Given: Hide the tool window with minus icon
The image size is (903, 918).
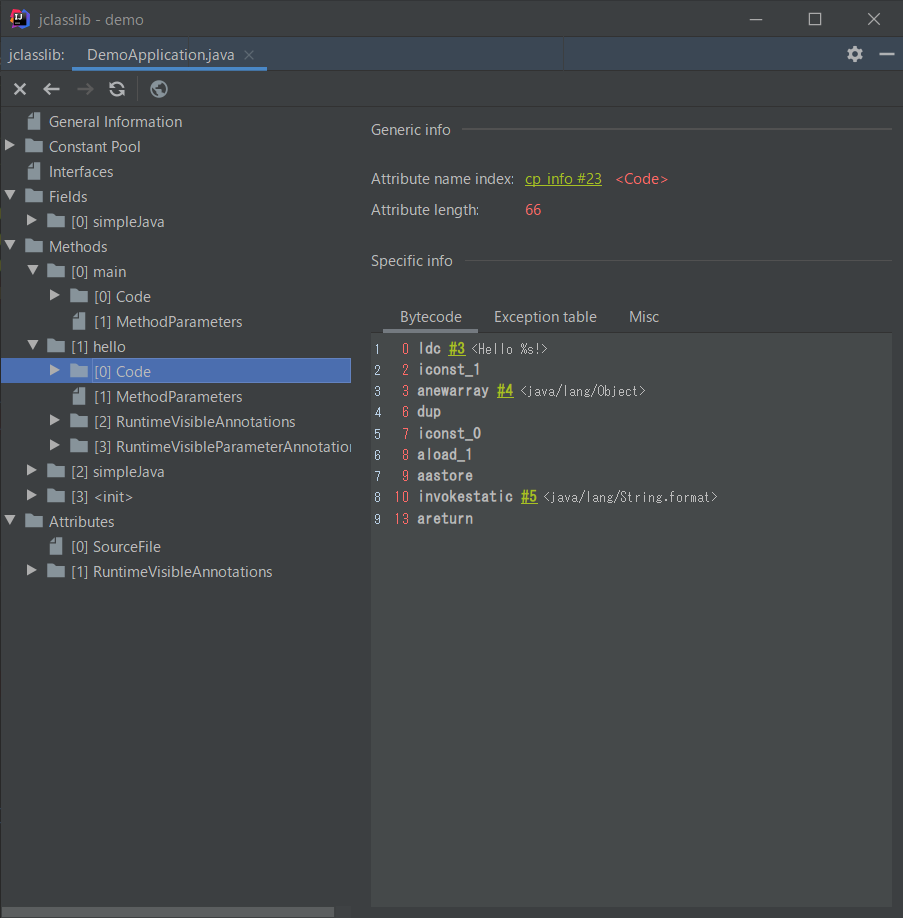Looking at the screenshot, I should point(886,54).
